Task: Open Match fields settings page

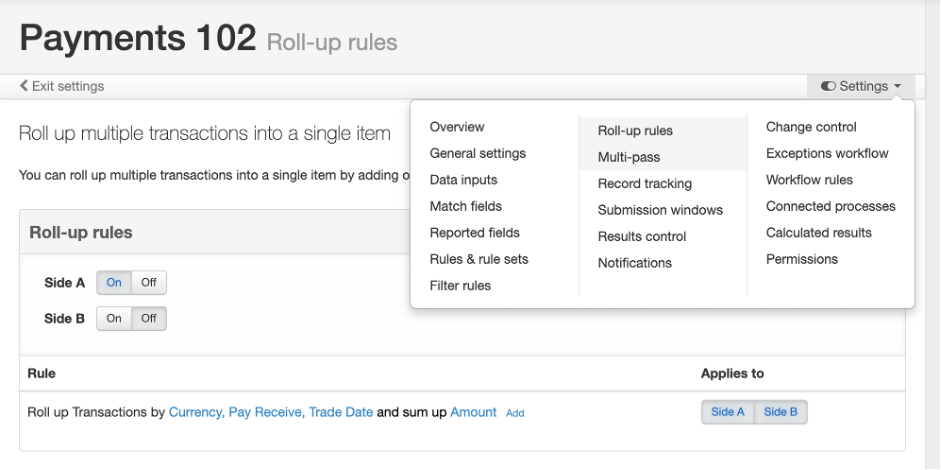Action: pos(466,206)
